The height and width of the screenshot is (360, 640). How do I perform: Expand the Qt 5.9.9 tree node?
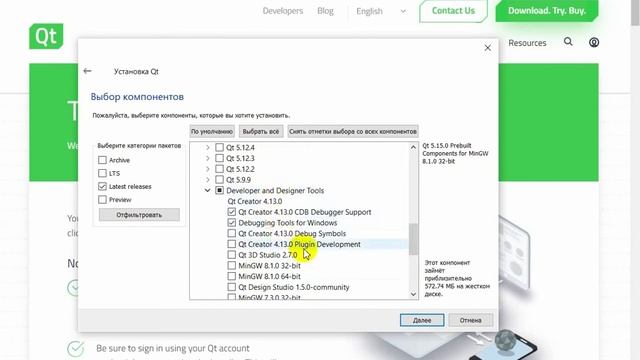coord(208,180)
